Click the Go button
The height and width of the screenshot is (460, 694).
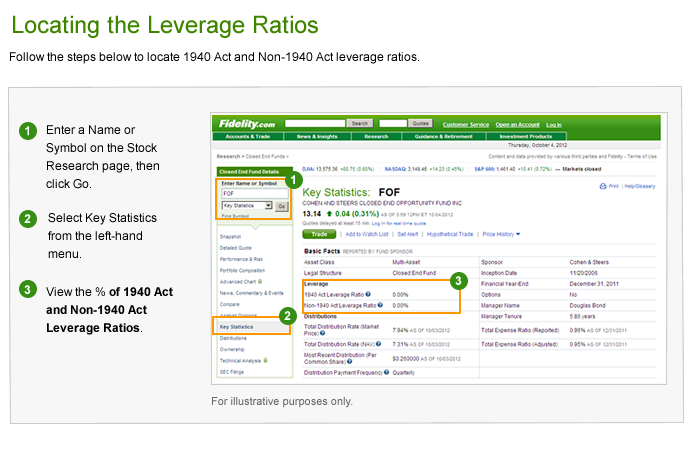(280, 206)
